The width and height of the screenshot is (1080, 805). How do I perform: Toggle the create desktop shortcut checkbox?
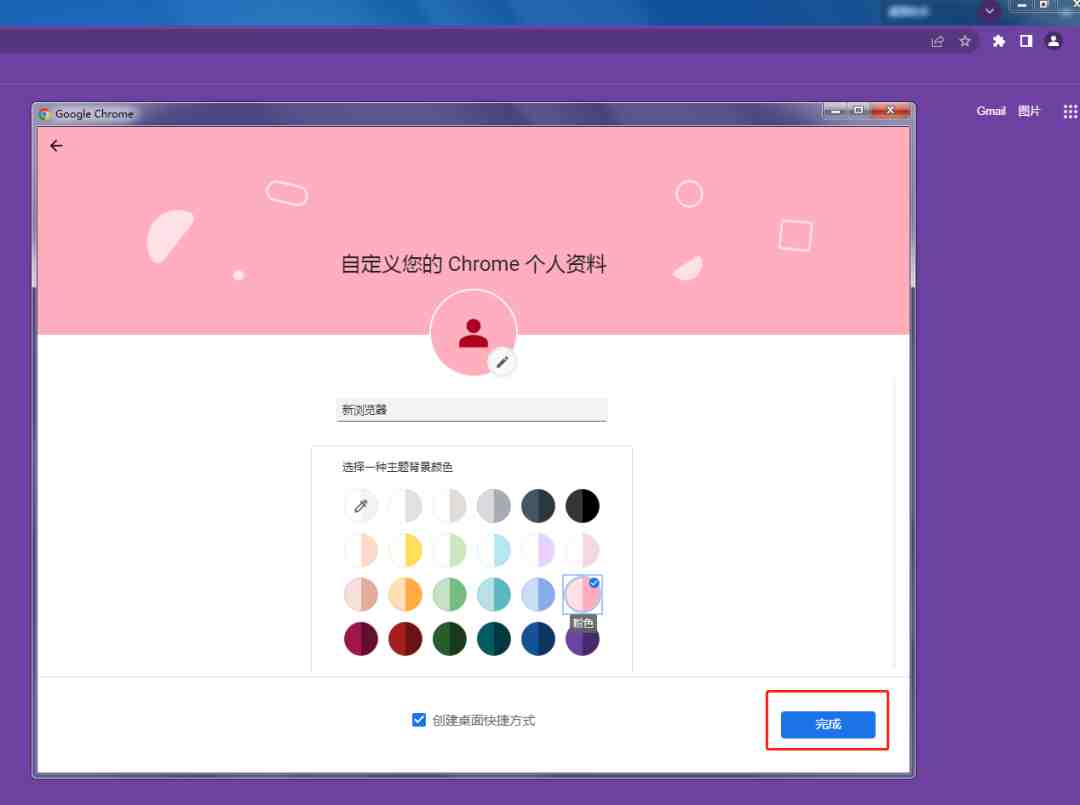point(419,720)
